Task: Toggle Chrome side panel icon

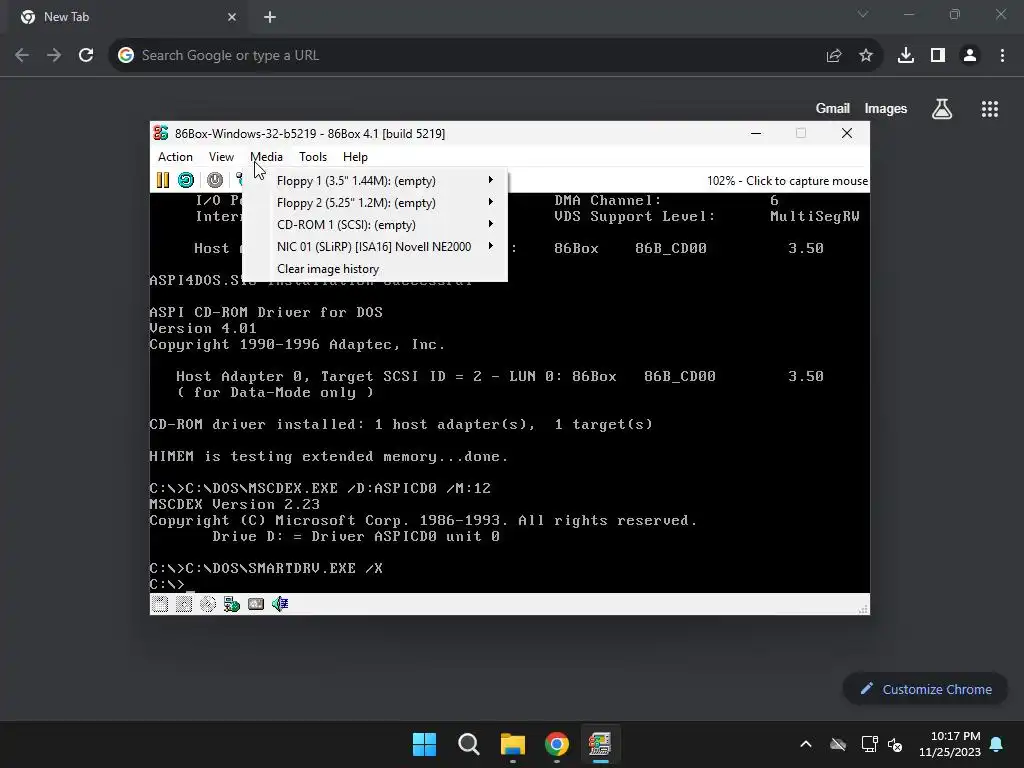Action: point(938,56)
